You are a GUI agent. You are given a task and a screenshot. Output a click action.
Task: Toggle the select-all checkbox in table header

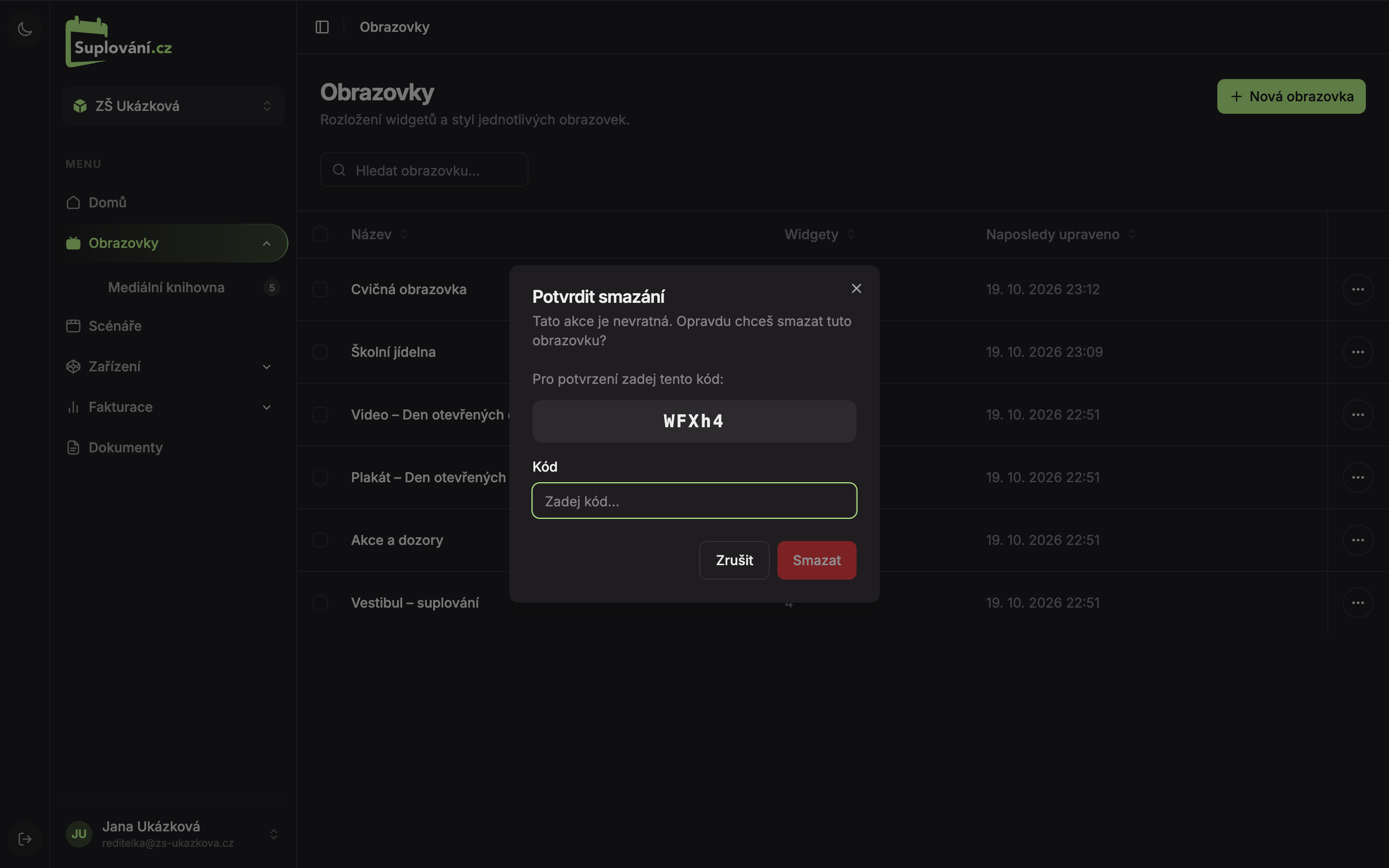[x=320, y=234]
